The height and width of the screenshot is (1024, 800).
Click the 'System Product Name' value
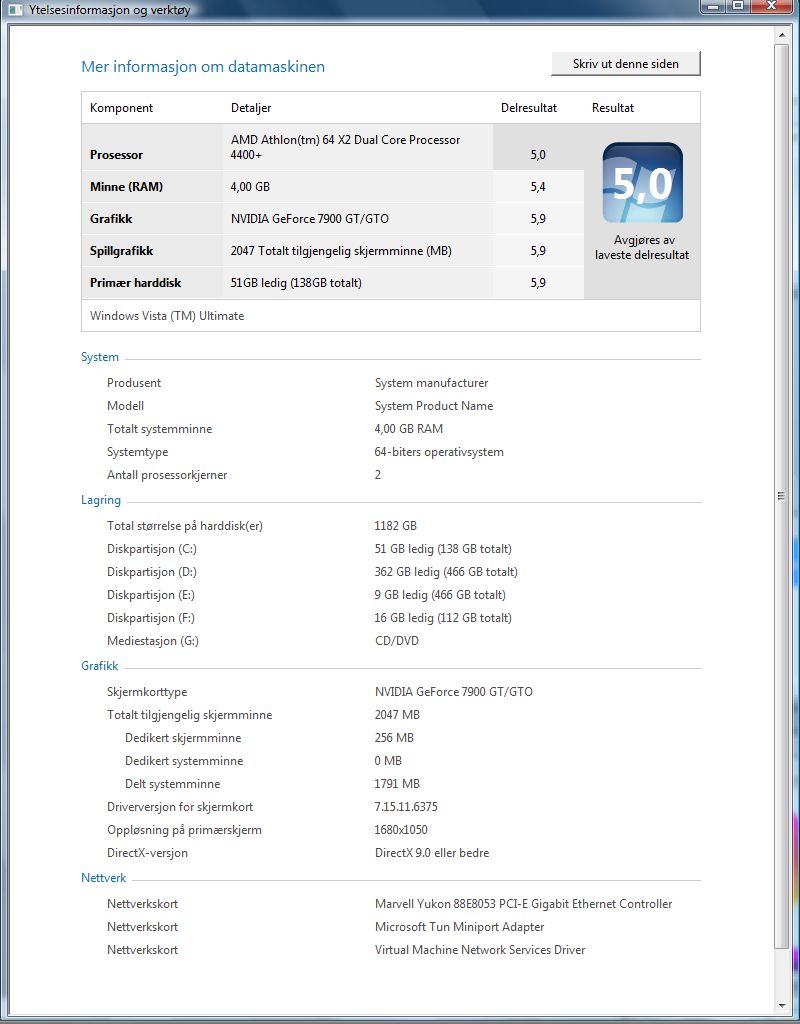tap(434, 406)
